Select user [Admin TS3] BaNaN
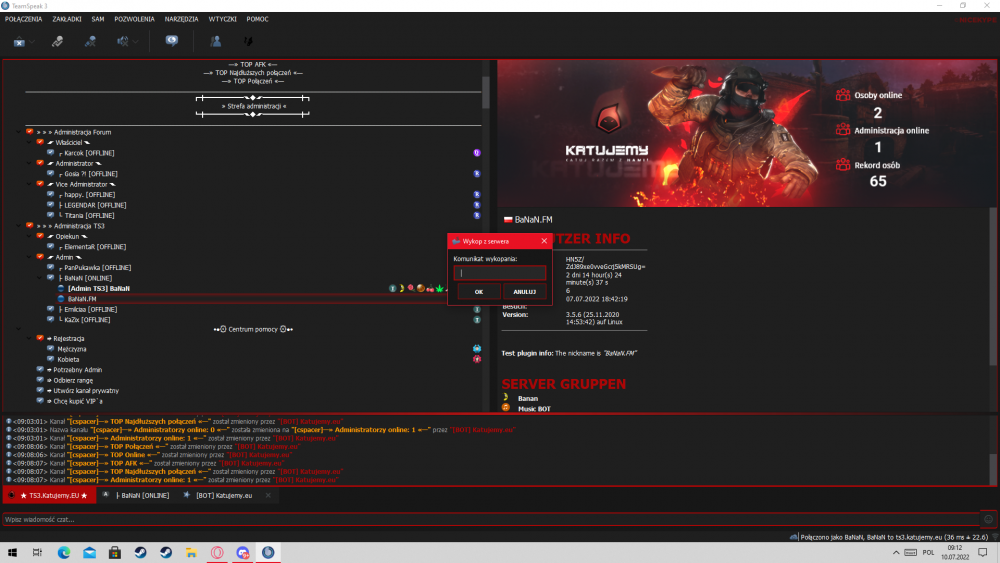Image resolution: width=1000 pixels, height=563 pixels. 98,288
